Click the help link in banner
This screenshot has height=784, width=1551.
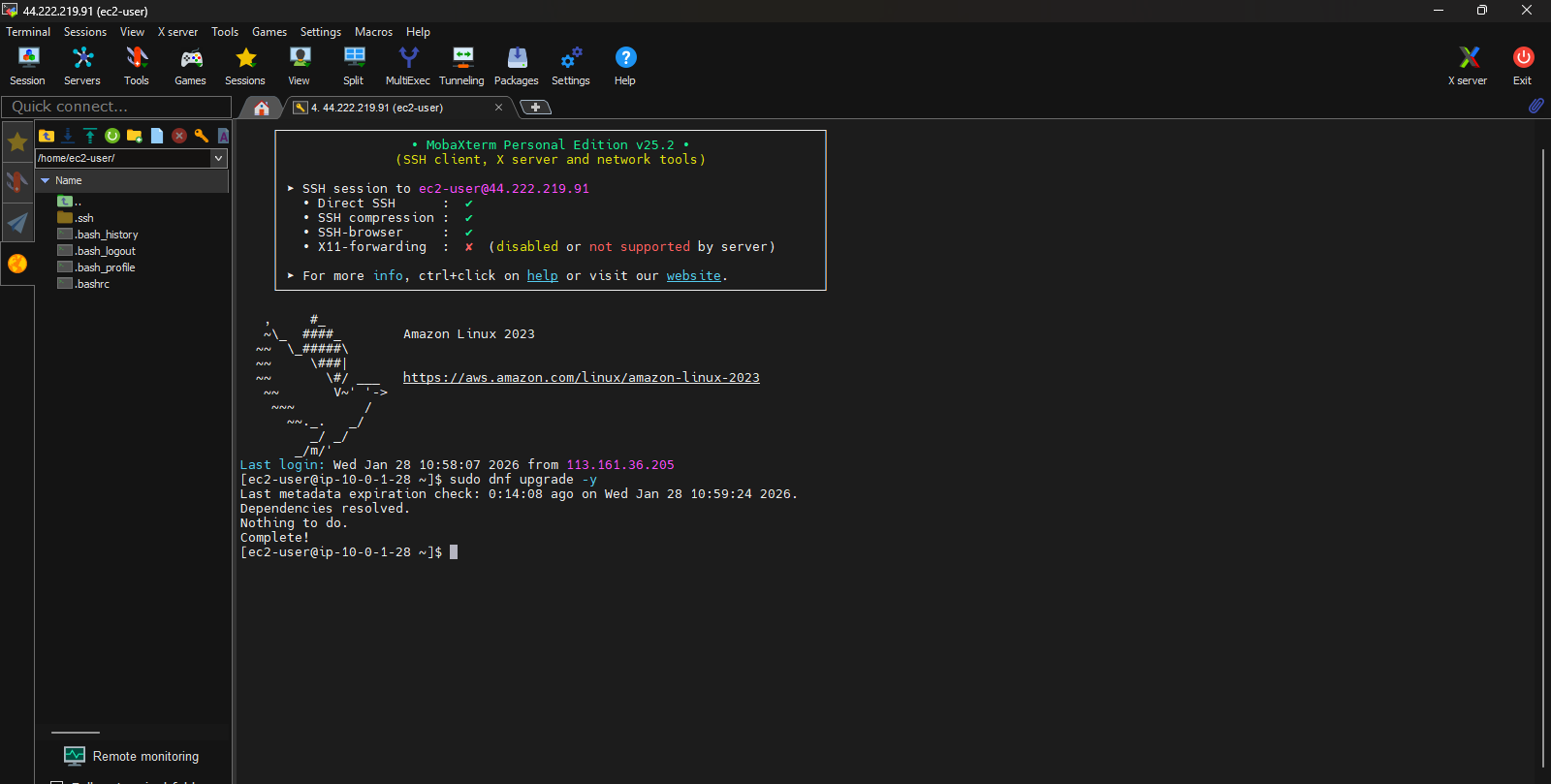[542, 276]
